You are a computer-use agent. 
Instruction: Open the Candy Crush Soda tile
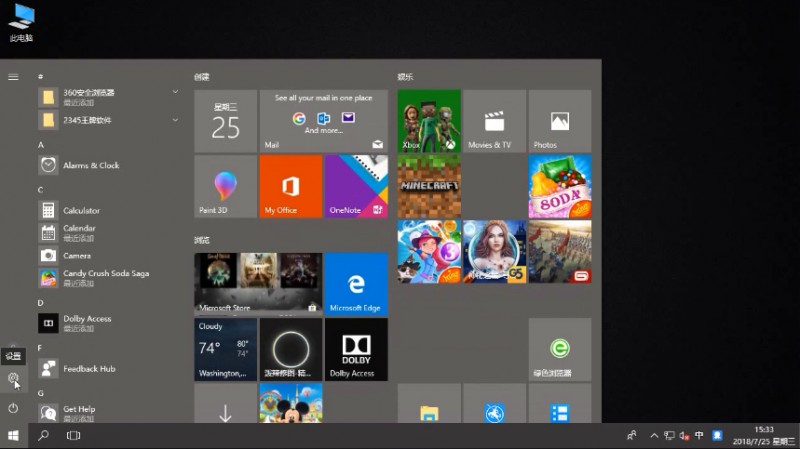(560, 186)
